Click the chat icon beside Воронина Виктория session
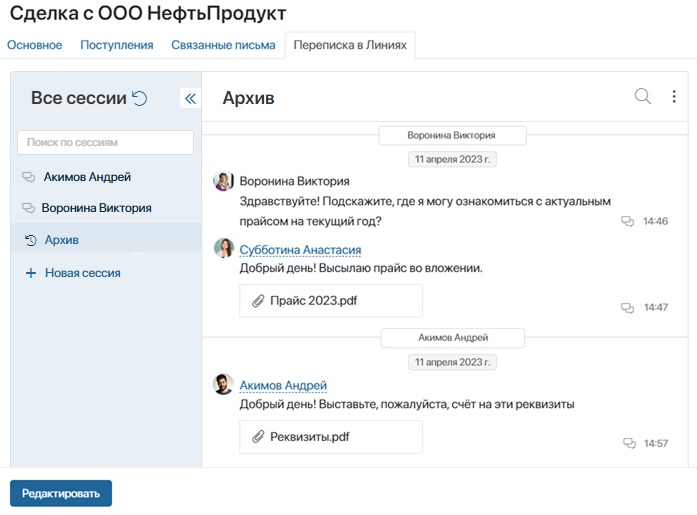The width and height of the screenshot is (697, 515). pyautogui.click(x=28, y=208)
